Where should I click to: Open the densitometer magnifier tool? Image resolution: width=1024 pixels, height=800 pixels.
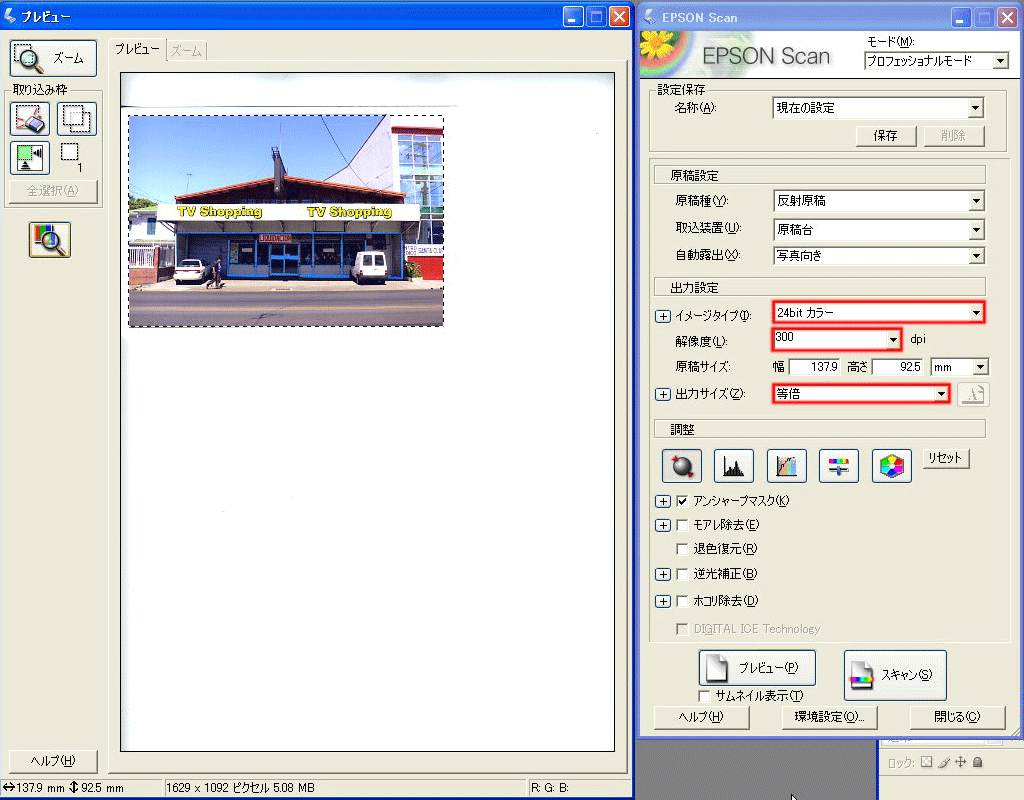coord(50,240)
